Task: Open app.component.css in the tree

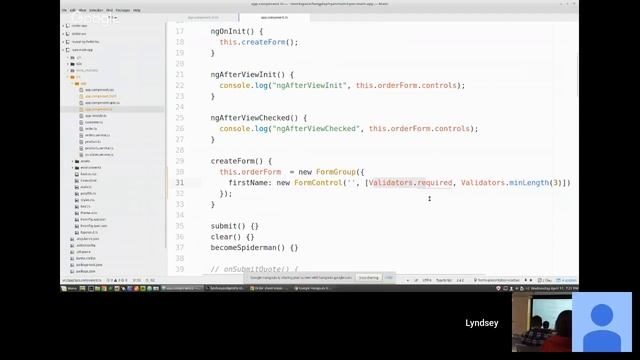Action: click(100, 90)
